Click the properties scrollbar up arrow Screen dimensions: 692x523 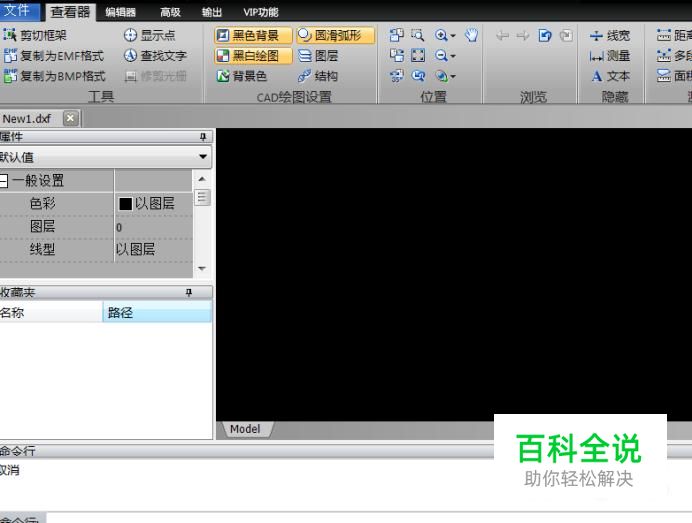tap(202, 179)
